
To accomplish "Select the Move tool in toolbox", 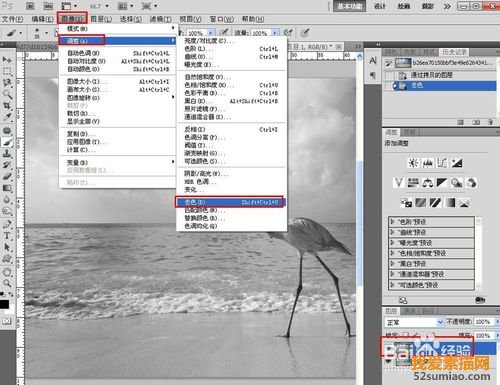I will coord(7,59).
